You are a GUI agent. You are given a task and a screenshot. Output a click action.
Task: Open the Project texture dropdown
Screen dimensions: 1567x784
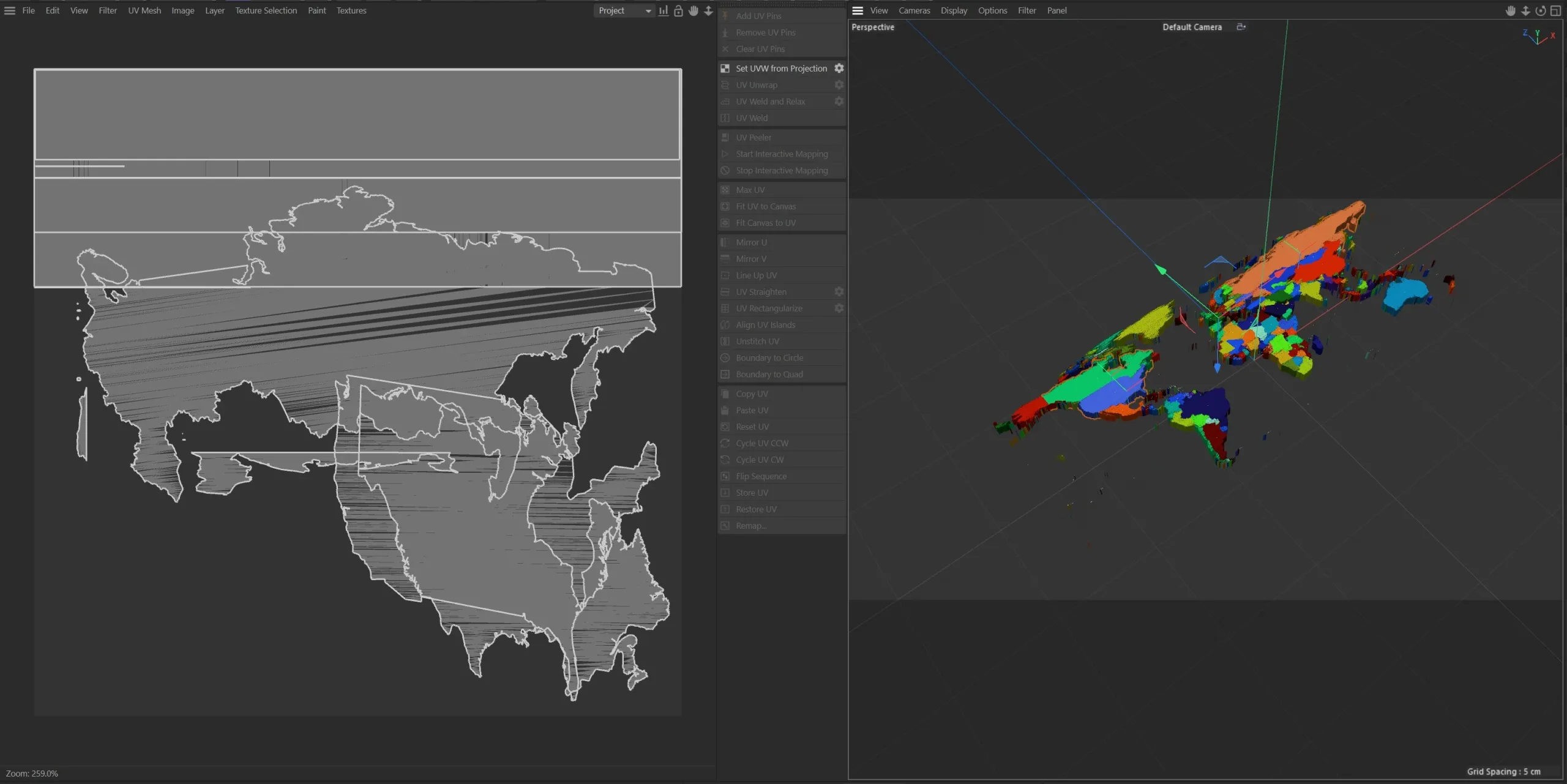click(623, 10)
